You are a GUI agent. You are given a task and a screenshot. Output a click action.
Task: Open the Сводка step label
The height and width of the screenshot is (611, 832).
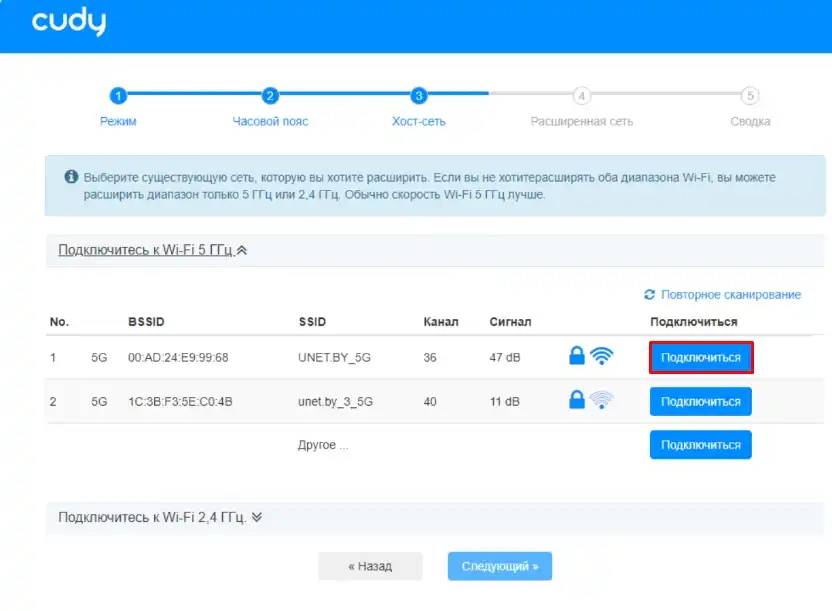click(750, 121)
